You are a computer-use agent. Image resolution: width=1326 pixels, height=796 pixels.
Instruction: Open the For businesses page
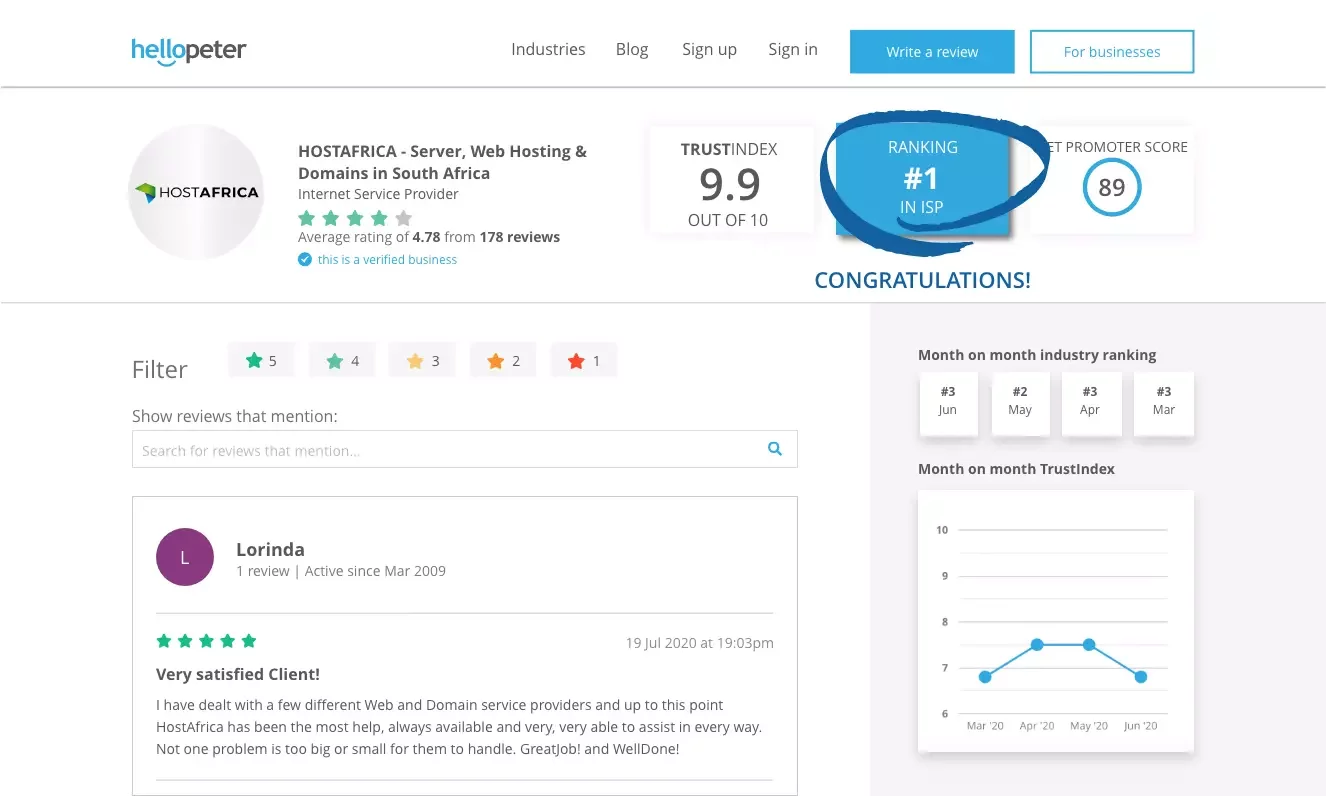[x=1112, y=51]
